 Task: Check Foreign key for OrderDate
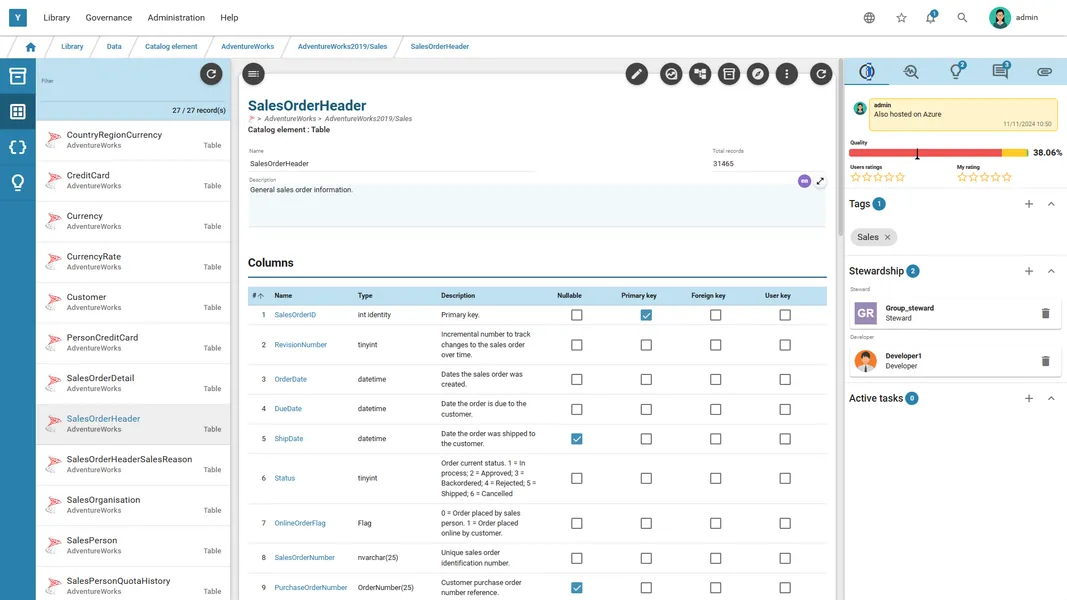click(x=715, y=380)
